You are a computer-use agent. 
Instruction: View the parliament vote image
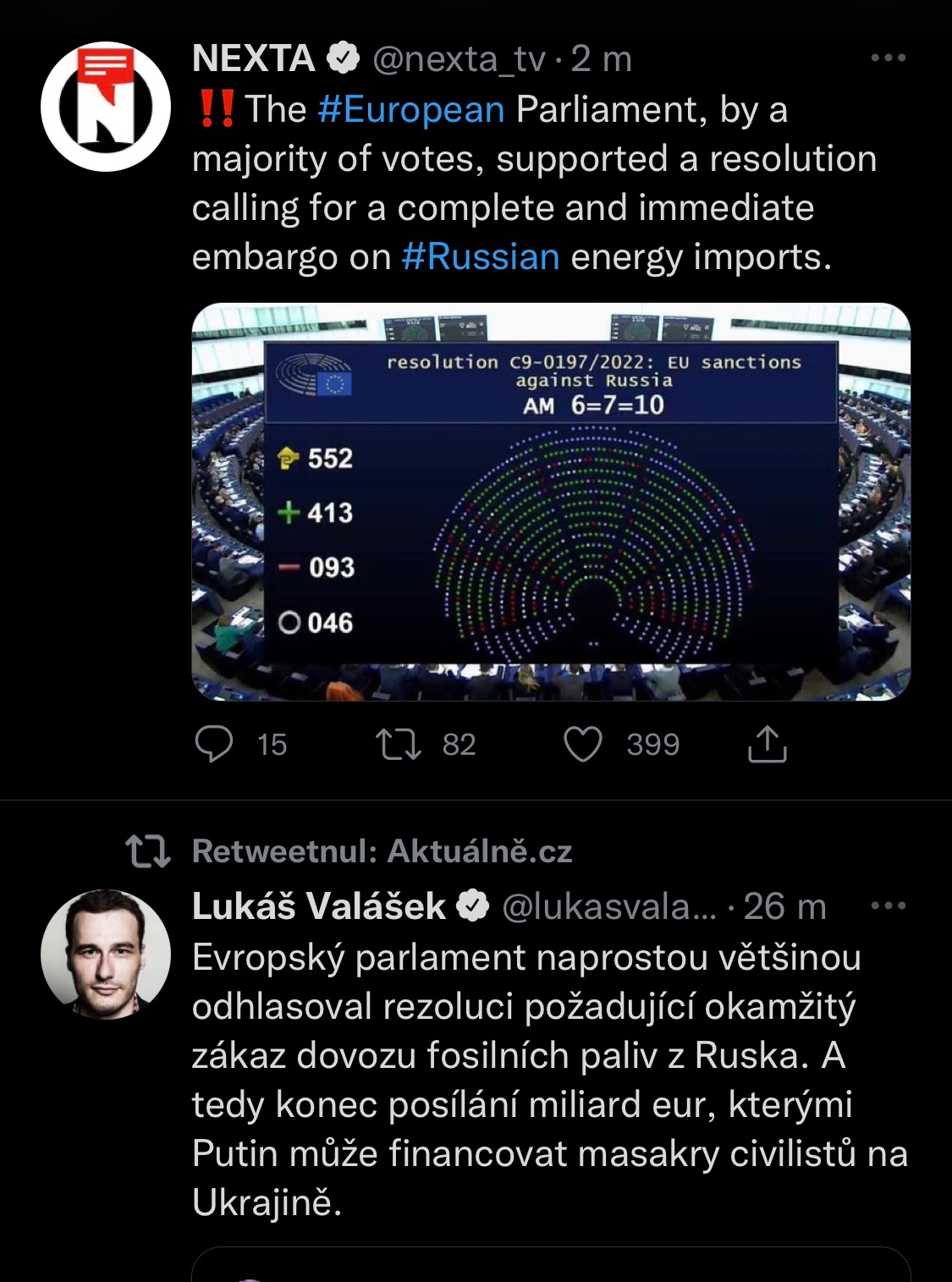click(551, 502)
